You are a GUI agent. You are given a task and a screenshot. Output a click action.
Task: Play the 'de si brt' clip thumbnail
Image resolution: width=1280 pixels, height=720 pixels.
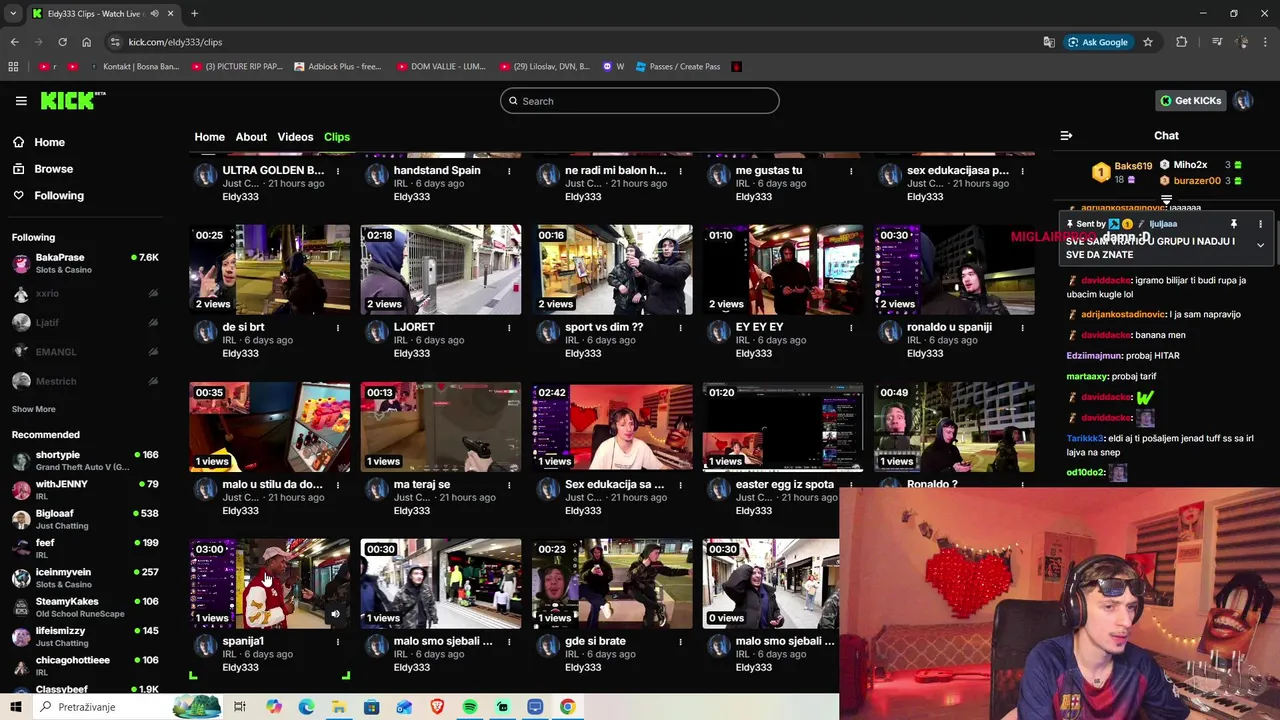click(270, 270)
